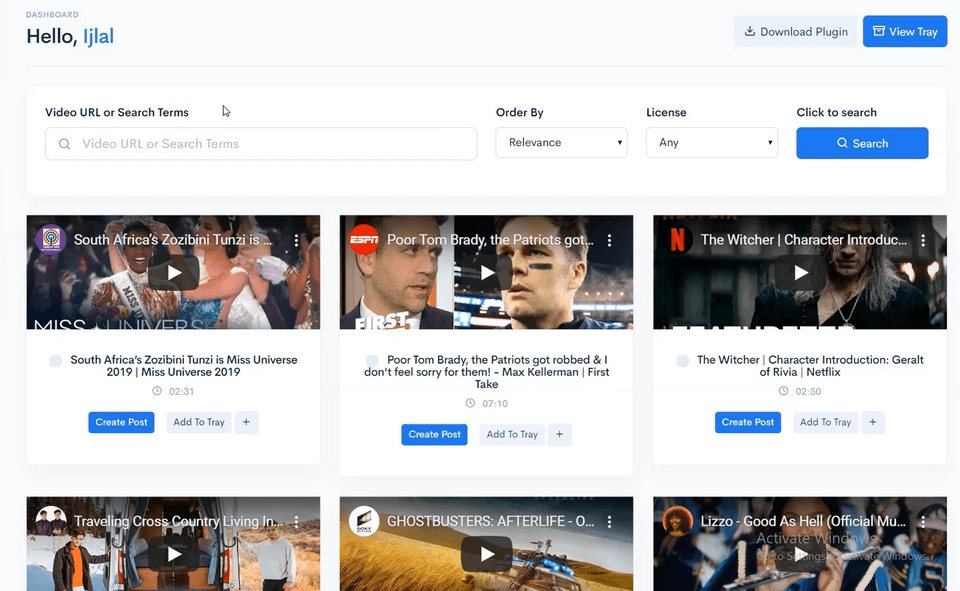Image resolution: width=960 pixels, height=591 pixels.
Task: Click the Video URL or Search Terms field
Action: tap(260, 143)
